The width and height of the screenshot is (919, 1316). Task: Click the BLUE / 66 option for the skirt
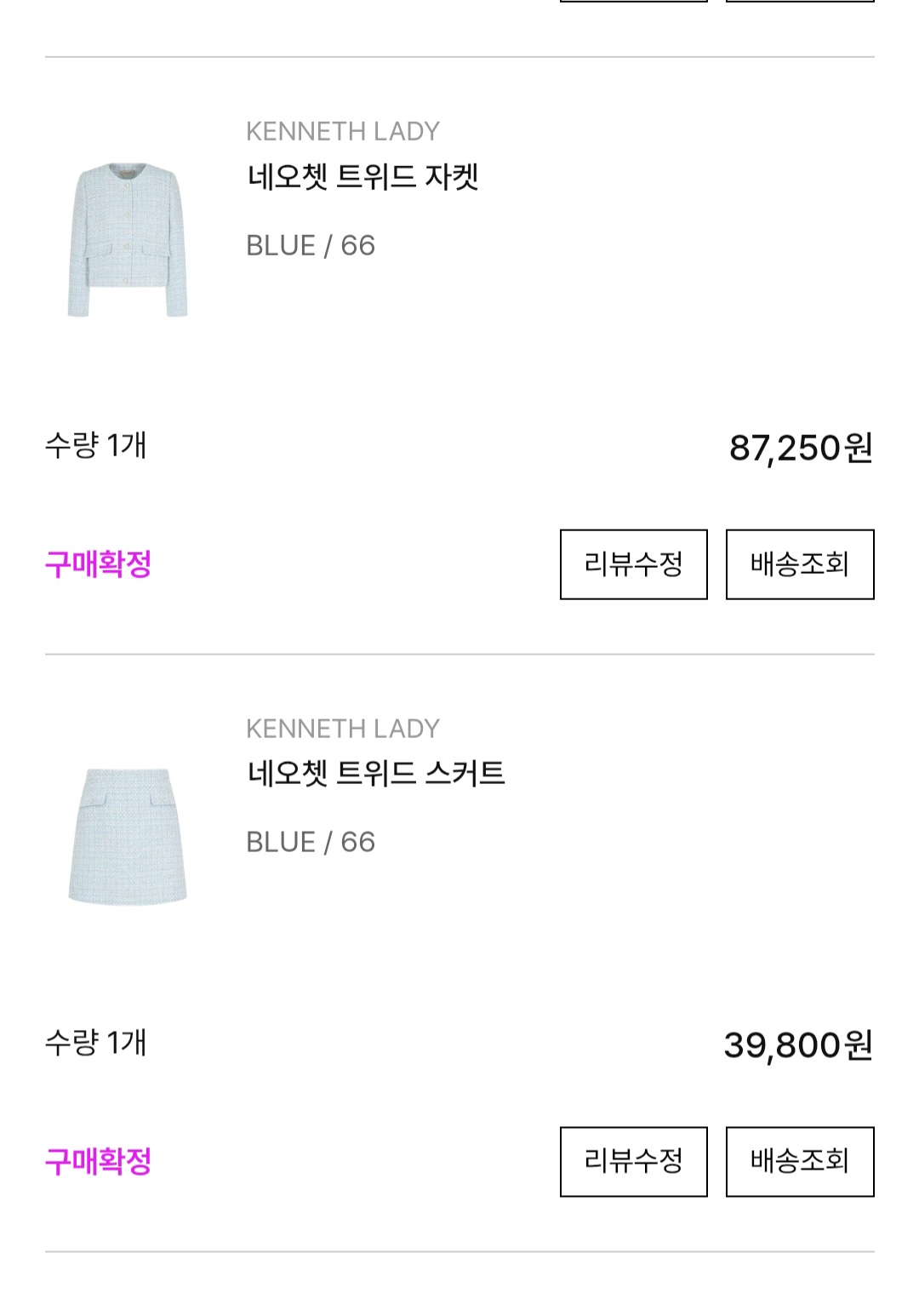(x=310, y=843)
